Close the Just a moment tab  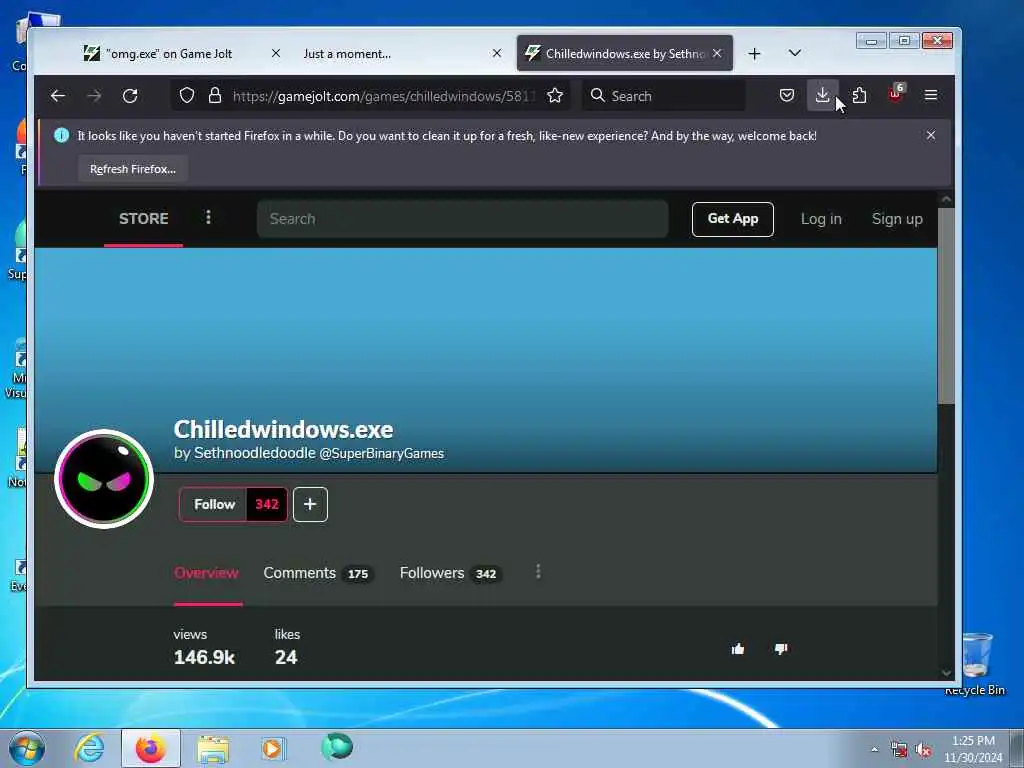[x=497, y=53]
